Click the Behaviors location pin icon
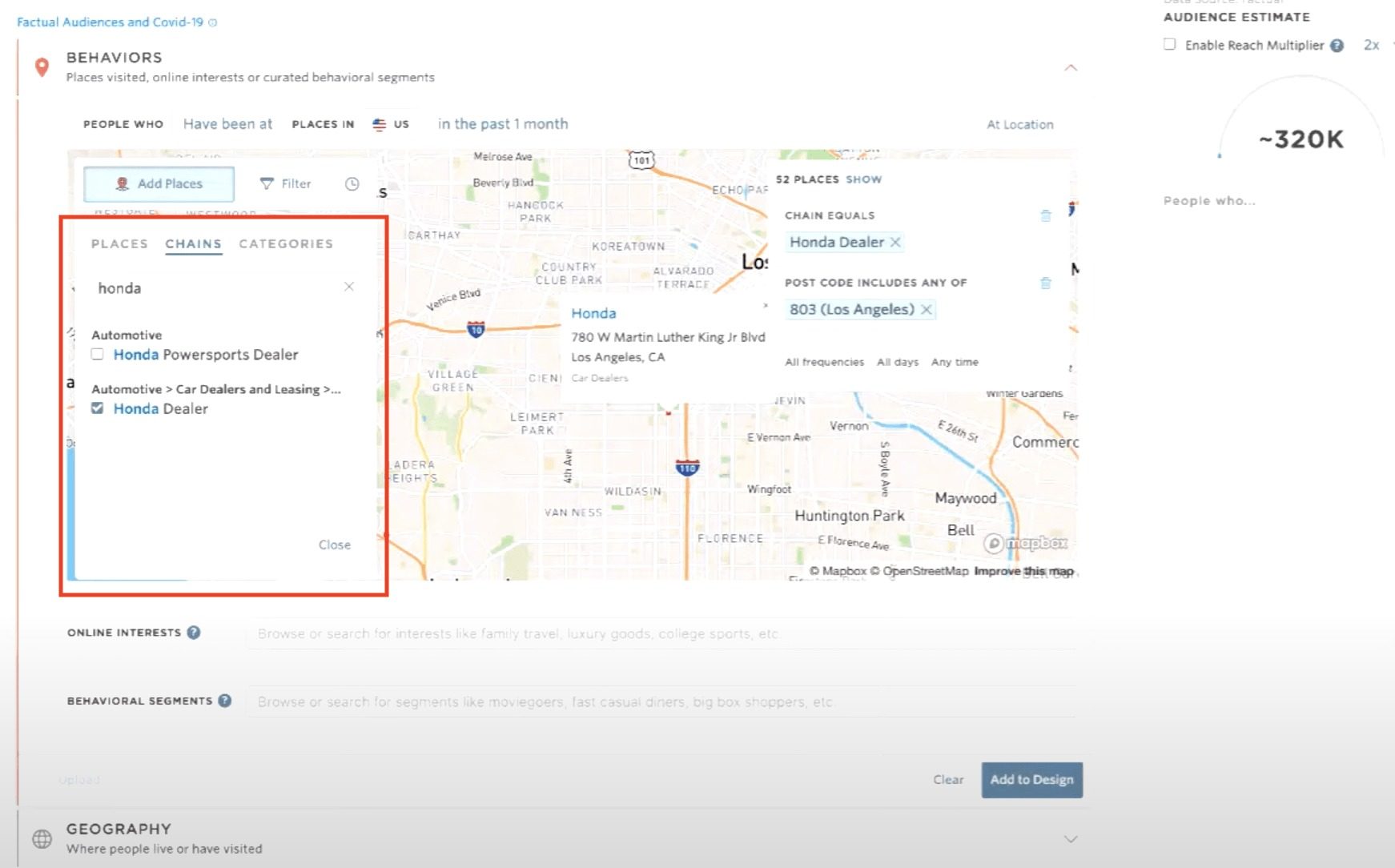Image resolution: width=1395 pixels, height=868 pixels. coord(42,67)
